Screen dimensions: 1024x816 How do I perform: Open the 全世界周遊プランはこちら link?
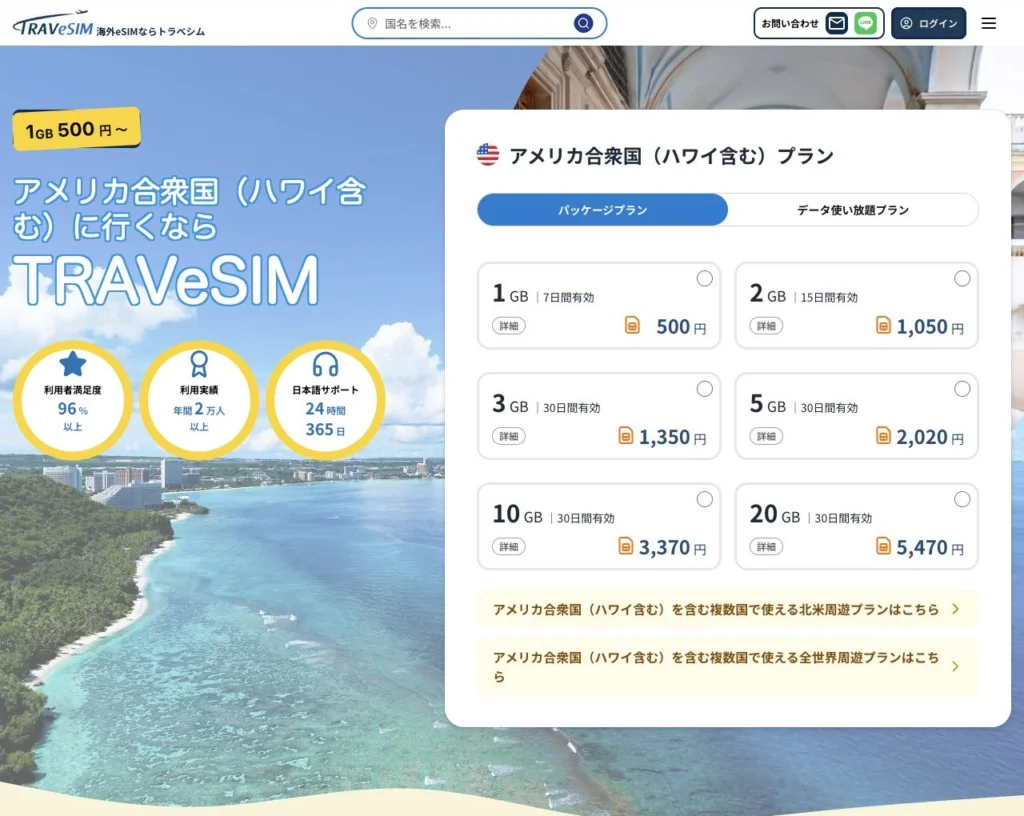pos(728,667)
